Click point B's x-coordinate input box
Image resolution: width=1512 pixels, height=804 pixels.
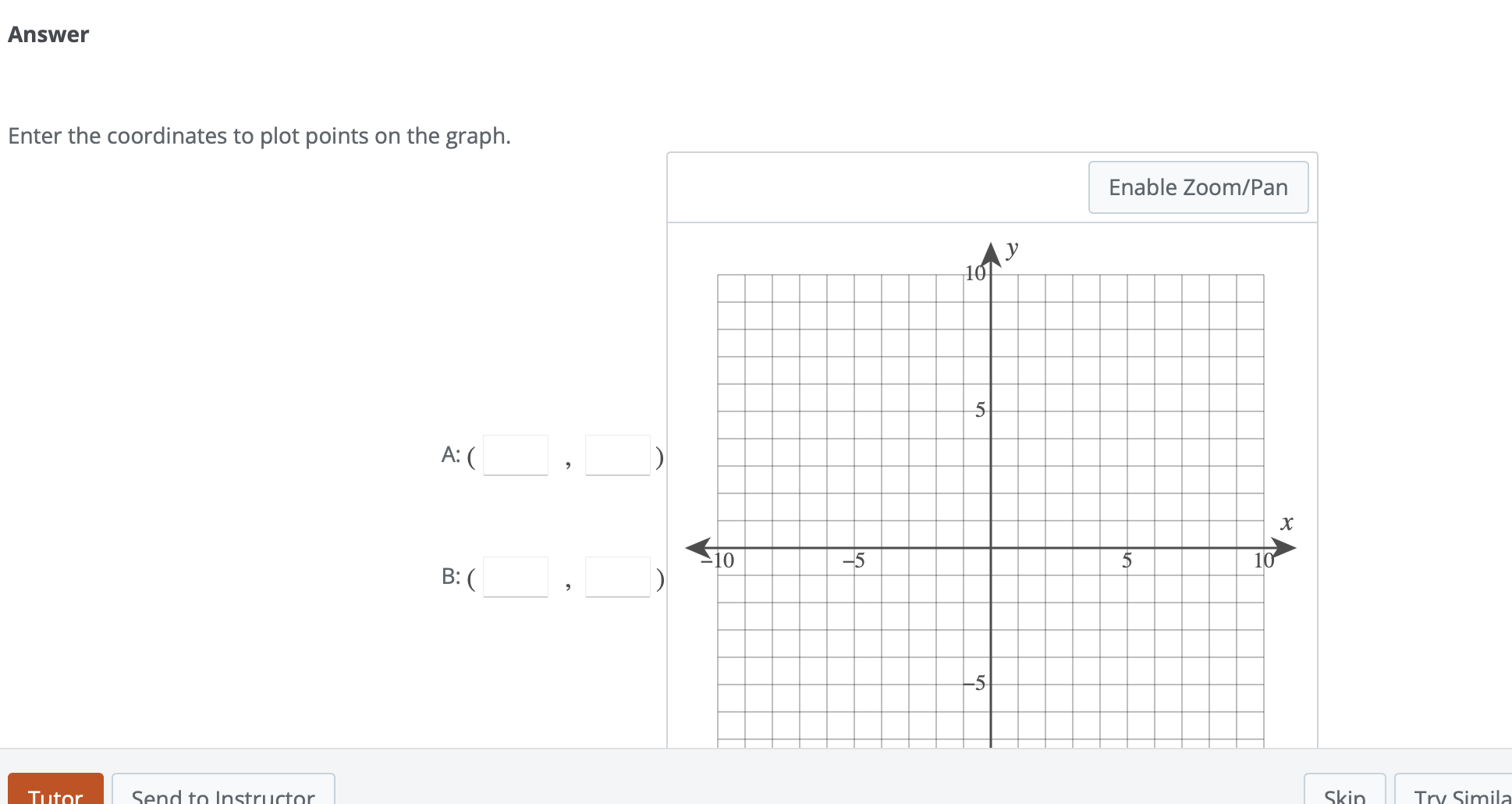coord(515,577)
